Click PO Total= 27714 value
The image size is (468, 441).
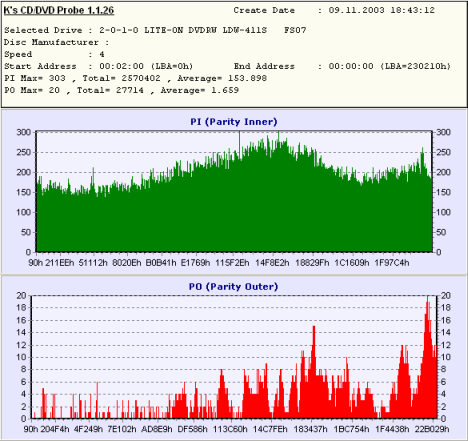110,90
